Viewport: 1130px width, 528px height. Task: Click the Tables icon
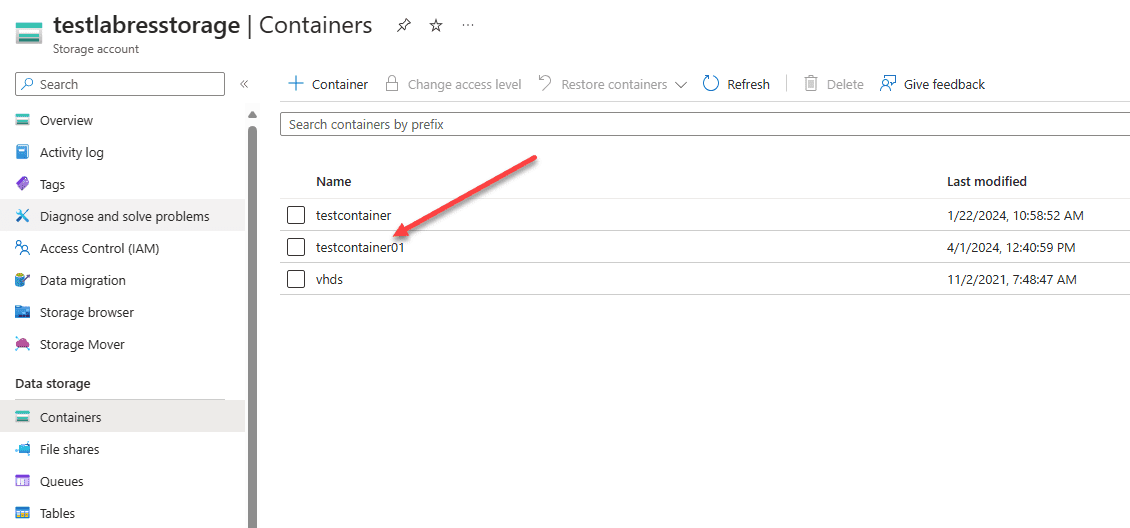[x=22, y=513]
